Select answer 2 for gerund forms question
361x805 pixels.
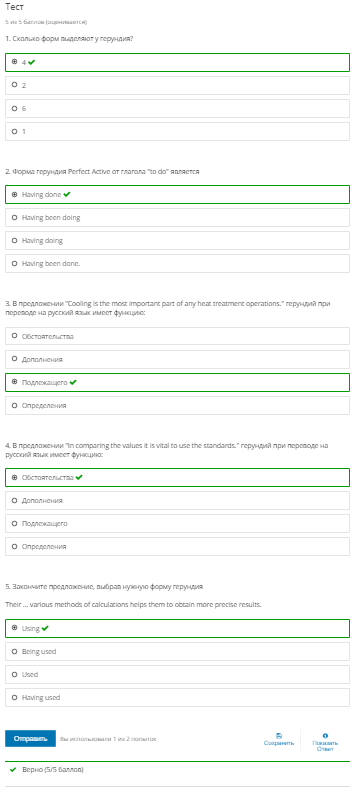coord(177,85)
